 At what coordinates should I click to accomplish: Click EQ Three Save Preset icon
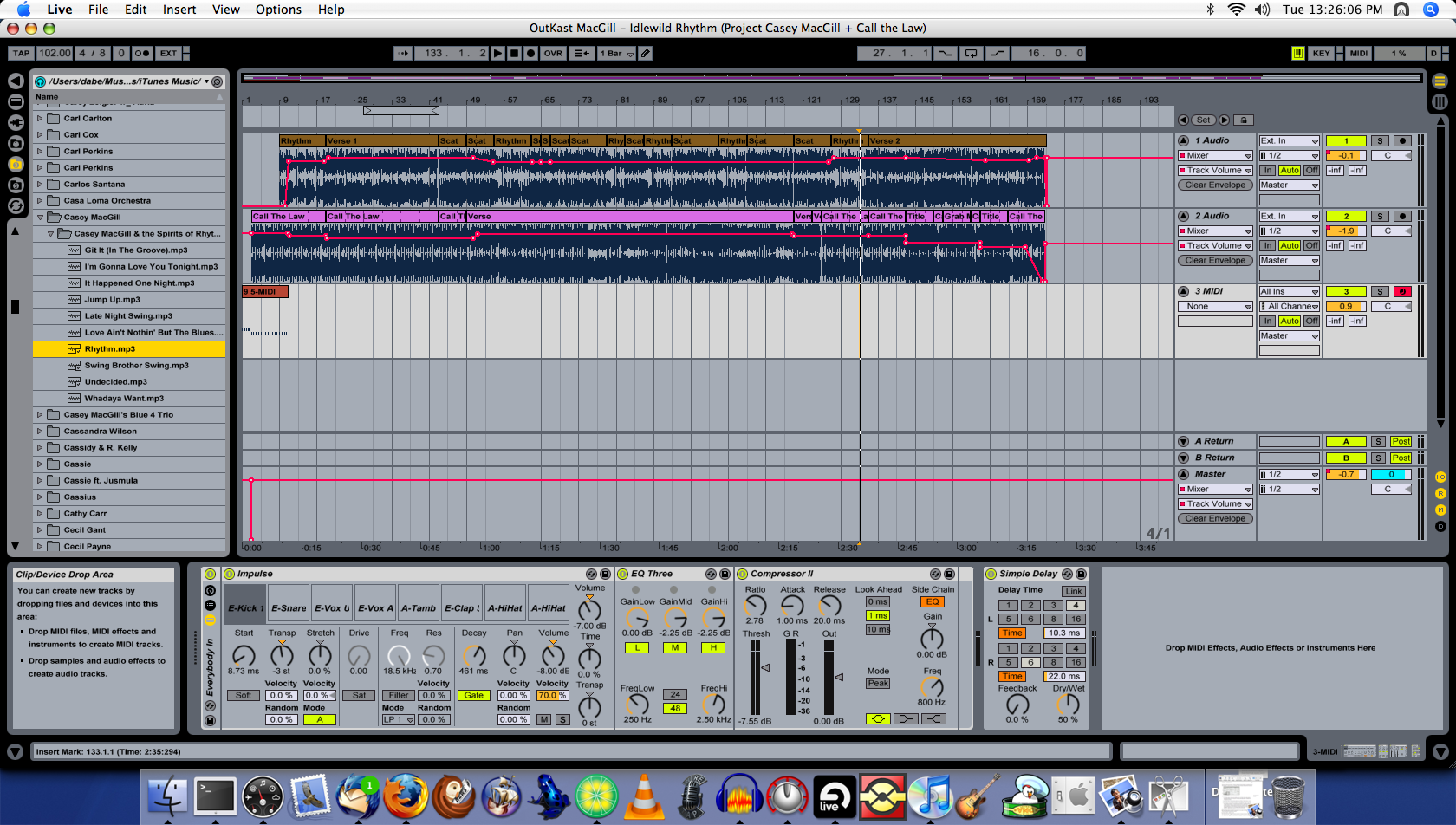pyautogui.click(x=725, y=574)
